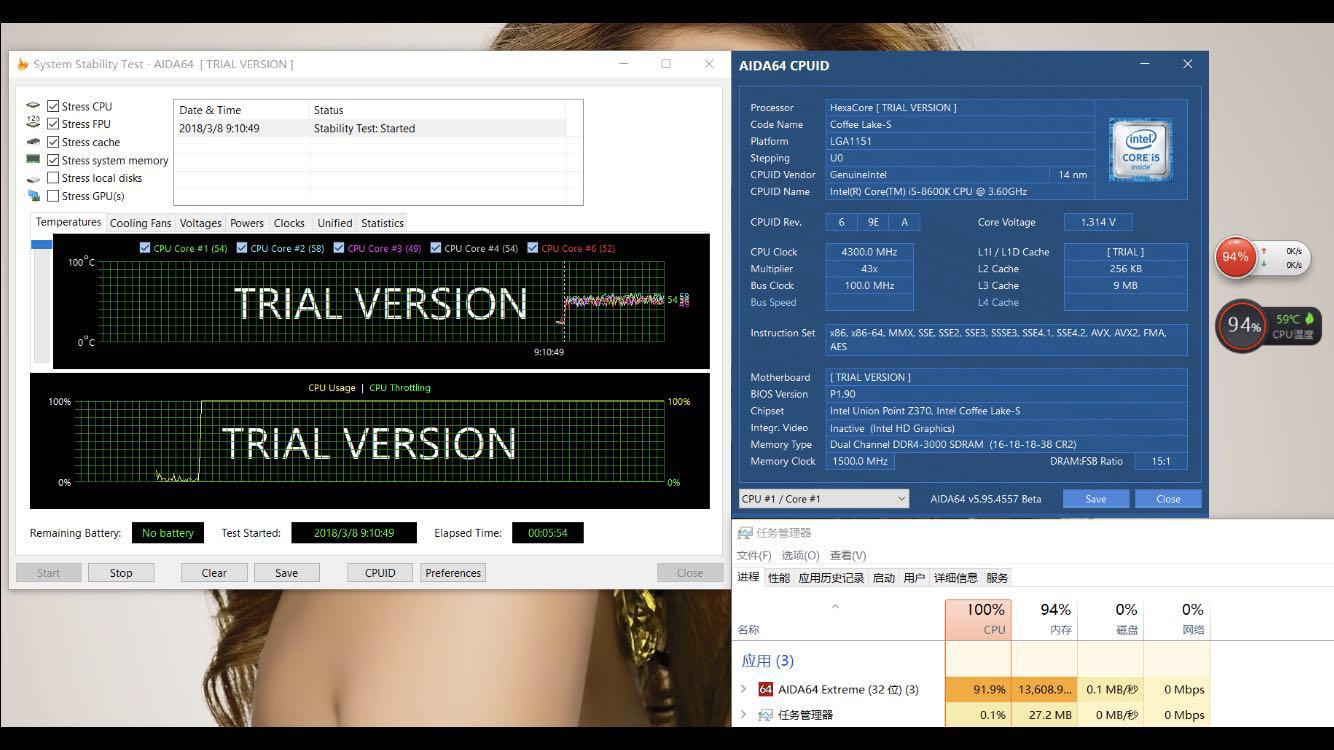Click Save in AIDA64 CPUID window
The width and height of the screenshot is (1334, 750).
(x=1095, y=498)
